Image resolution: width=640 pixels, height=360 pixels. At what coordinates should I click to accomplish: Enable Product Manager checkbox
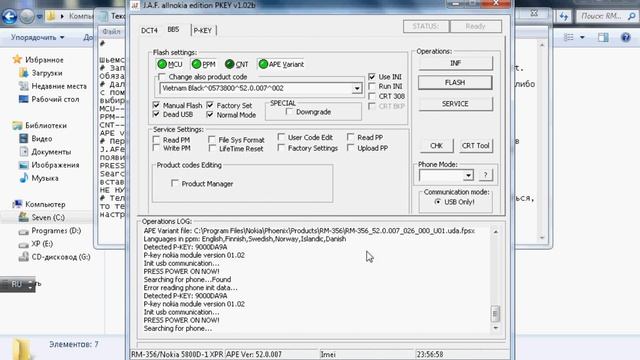click(x=175, y=184)
